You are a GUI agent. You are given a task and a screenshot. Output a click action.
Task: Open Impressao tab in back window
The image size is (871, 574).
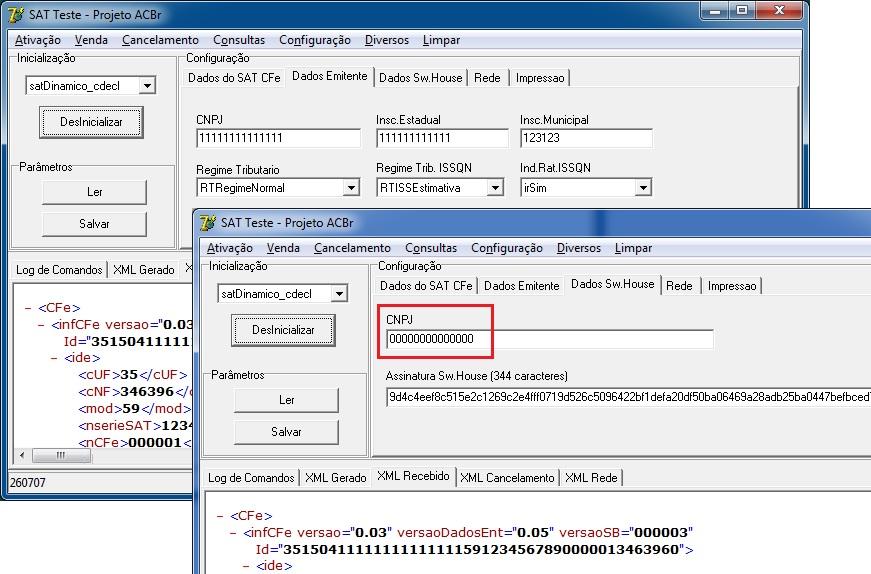[540, 78]
